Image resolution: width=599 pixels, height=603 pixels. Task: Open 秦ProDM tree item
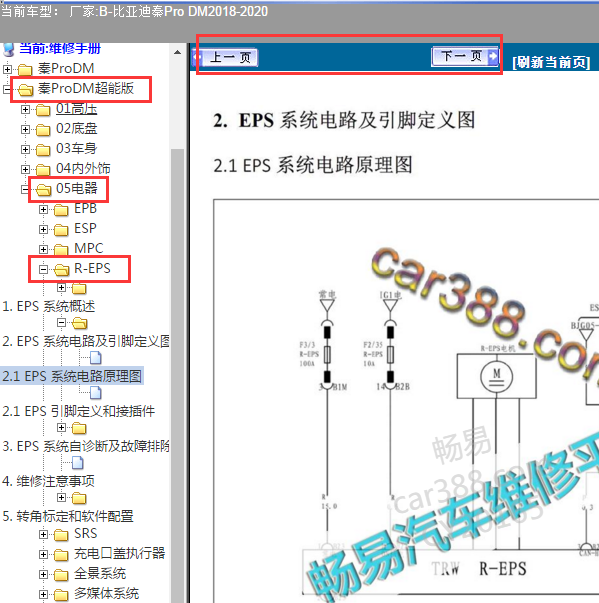click(66, 68)
